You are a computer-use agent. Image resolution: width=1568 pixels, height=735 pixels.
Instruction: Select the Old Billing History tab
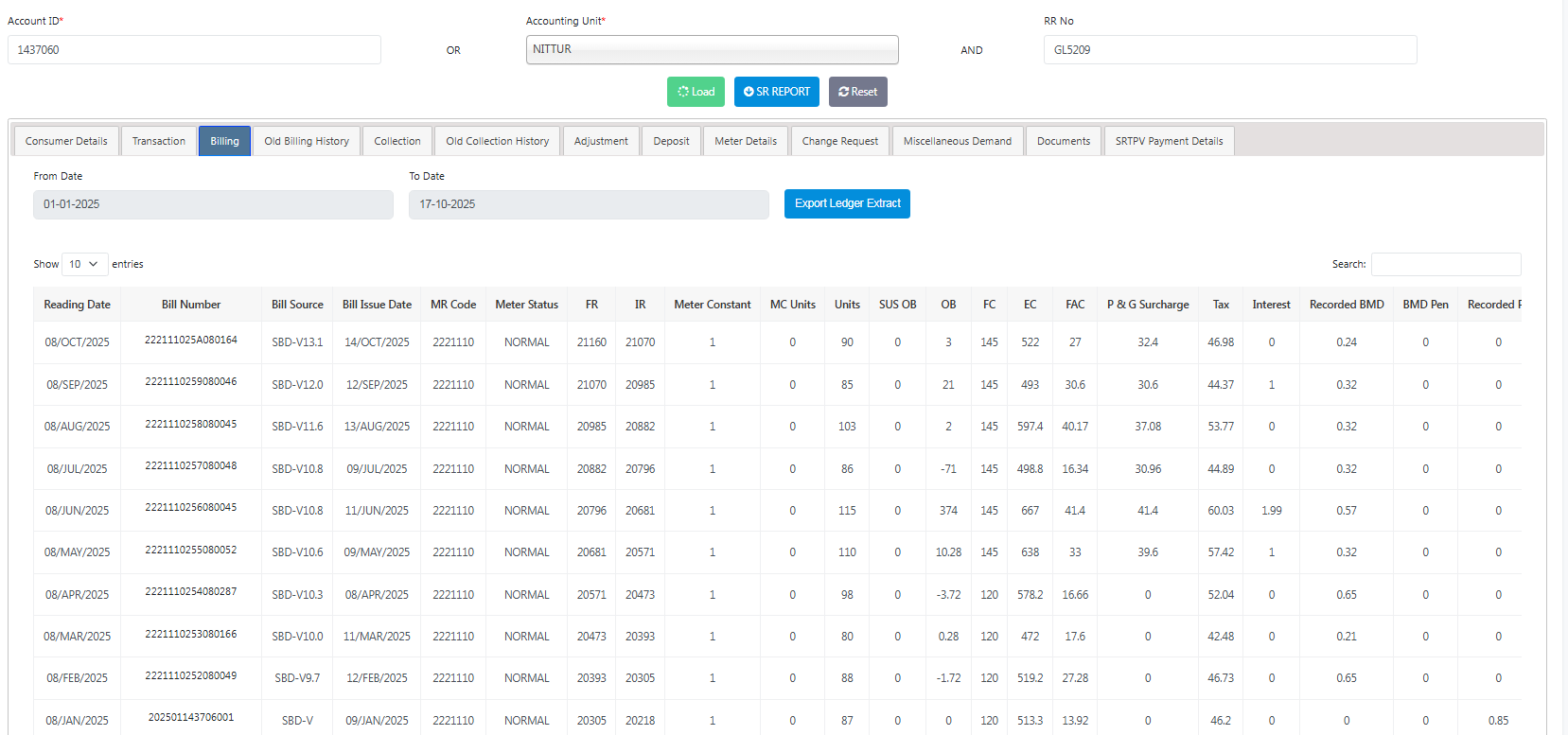(307, 141)
